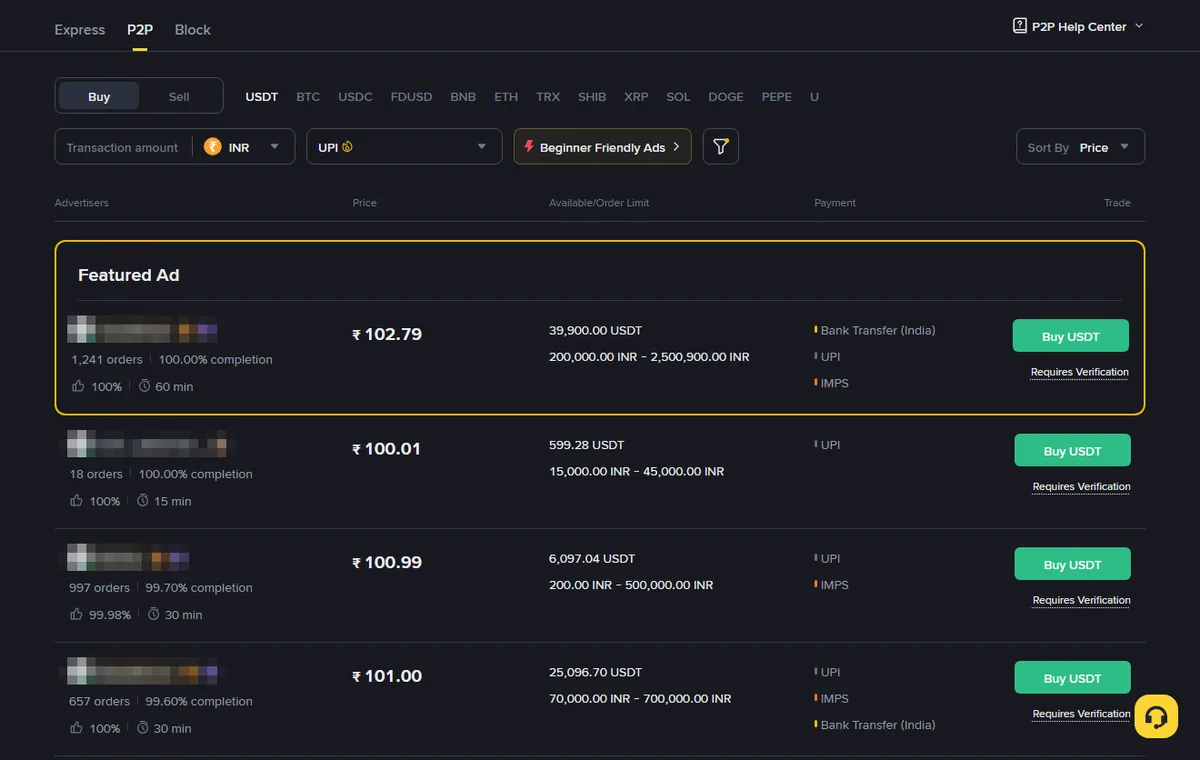Switch to the Block tab
The width and height of the screenshot is (1200, 760).
click(x=193, y=29)
